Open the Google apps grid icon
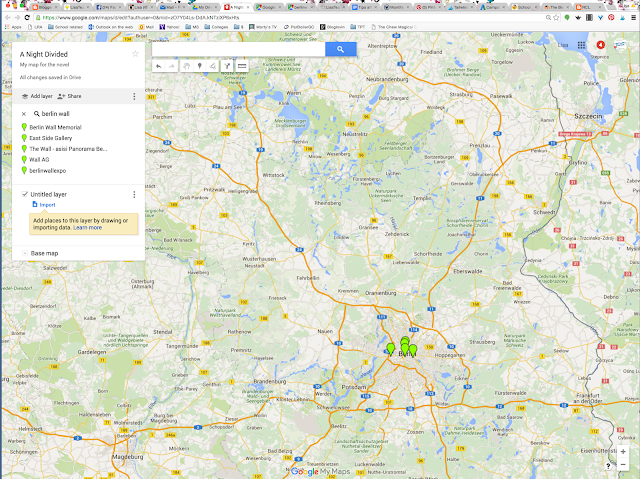 (581, 45)
